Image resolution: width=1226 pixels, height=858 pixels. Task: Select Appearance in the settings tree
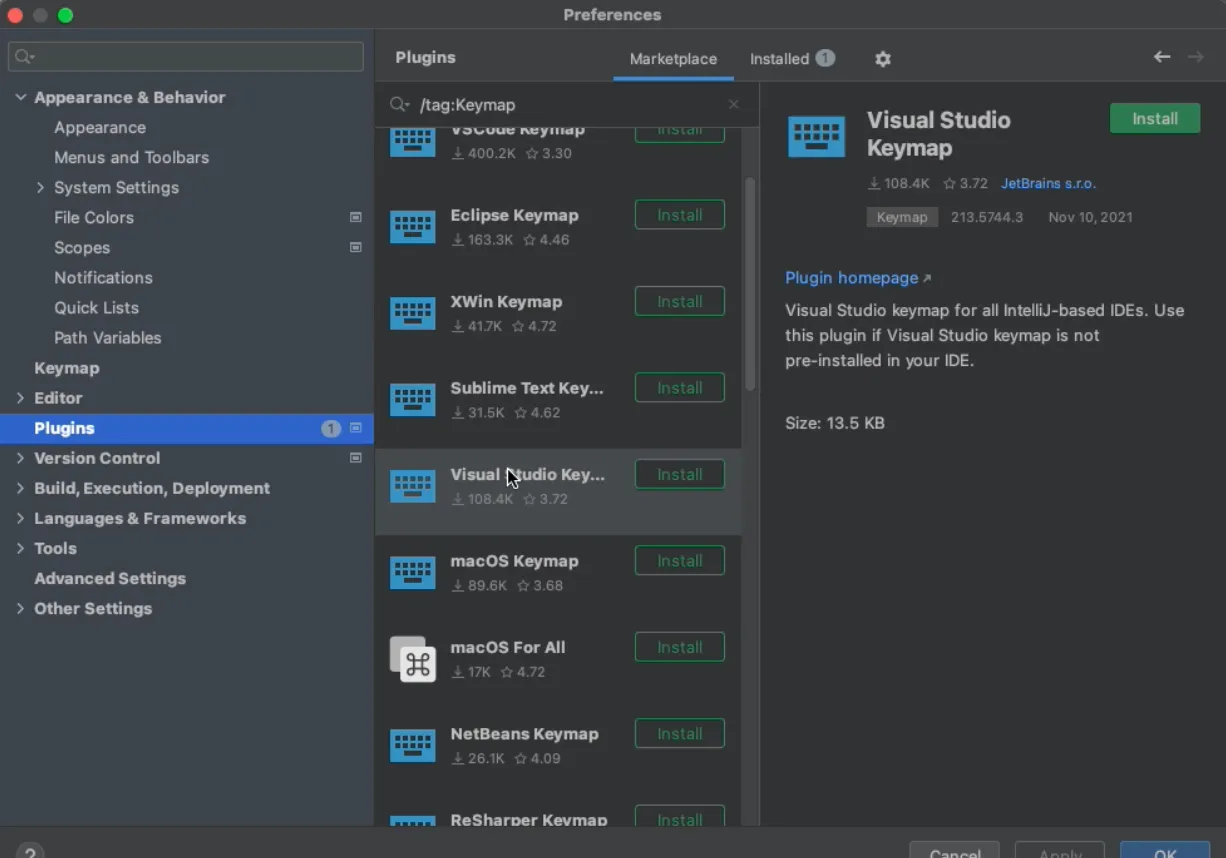pos(100,127)
